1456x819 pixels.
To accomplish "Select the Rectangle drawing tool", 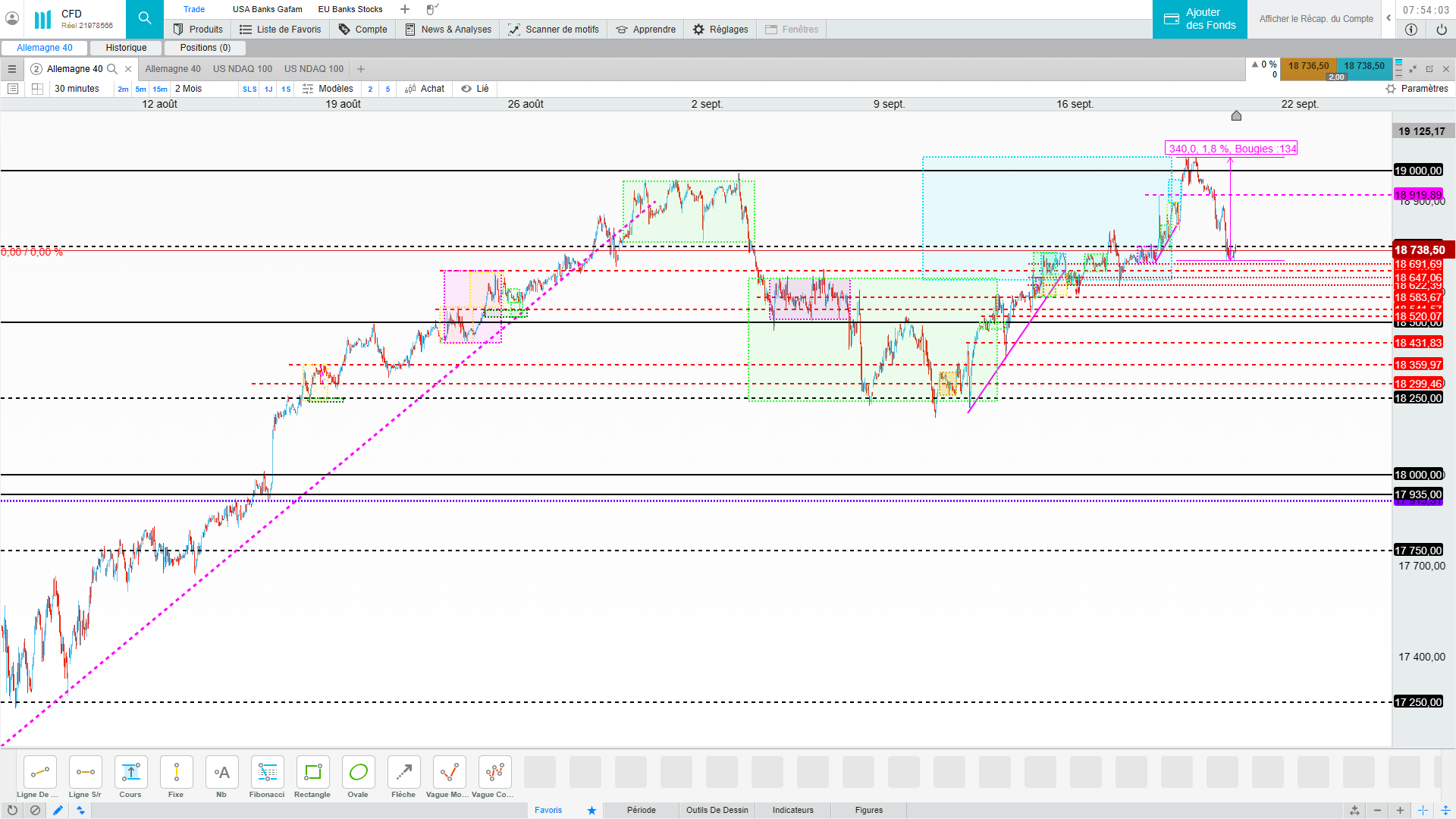I will (x=312, y=773).
